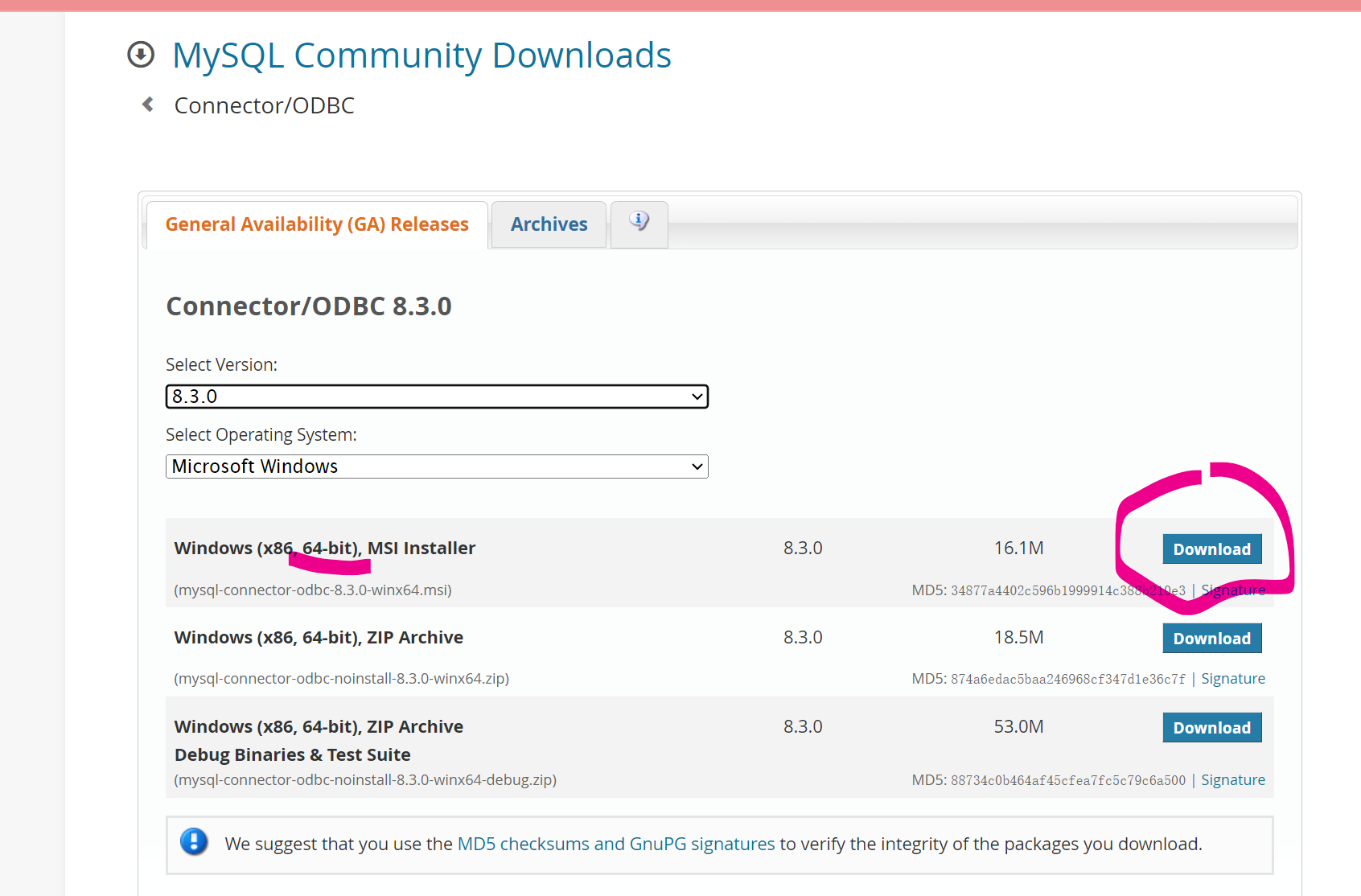Click the Debug Binaries & Test Suite label
This screenshot has height=896, width=1361.
coord(293,755)
